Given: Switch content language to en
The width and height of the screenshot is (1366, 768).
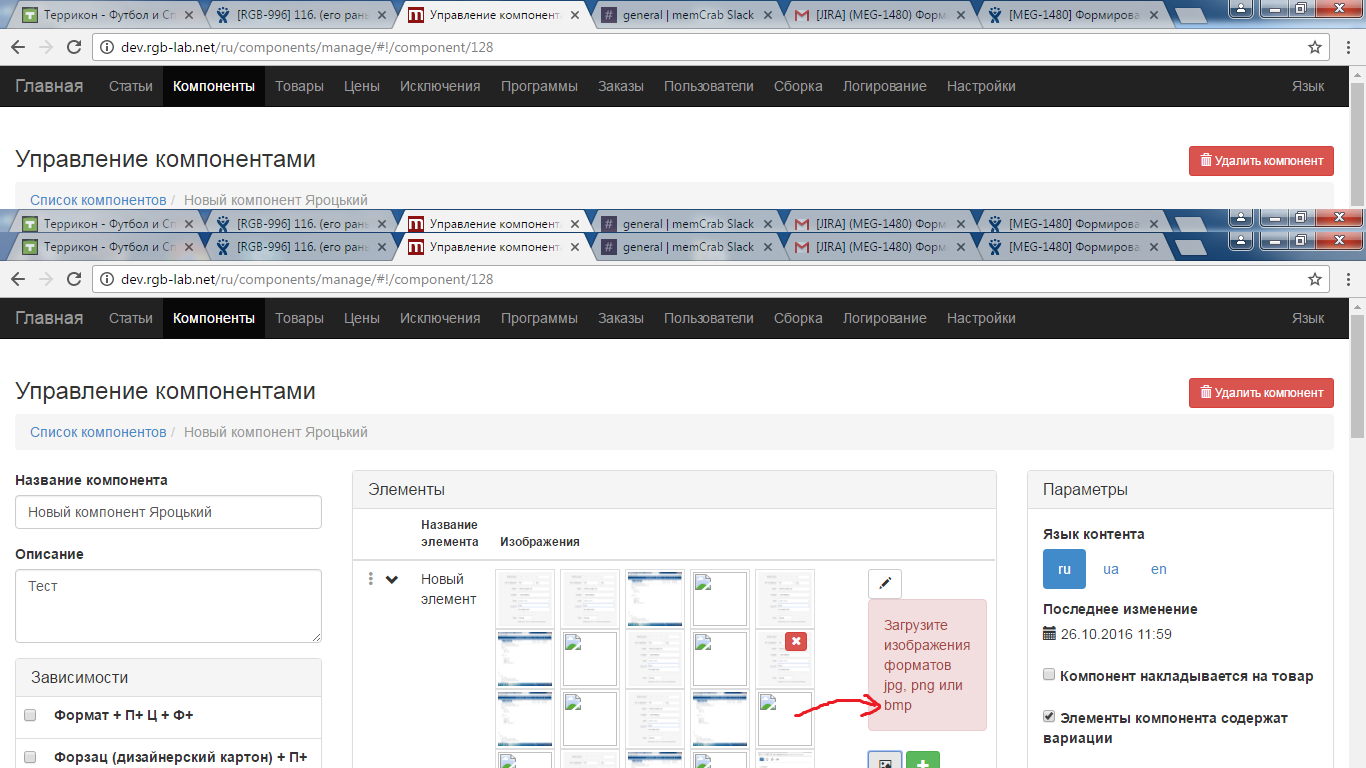Looking at the screenshot, I should tap(1158, 569).
